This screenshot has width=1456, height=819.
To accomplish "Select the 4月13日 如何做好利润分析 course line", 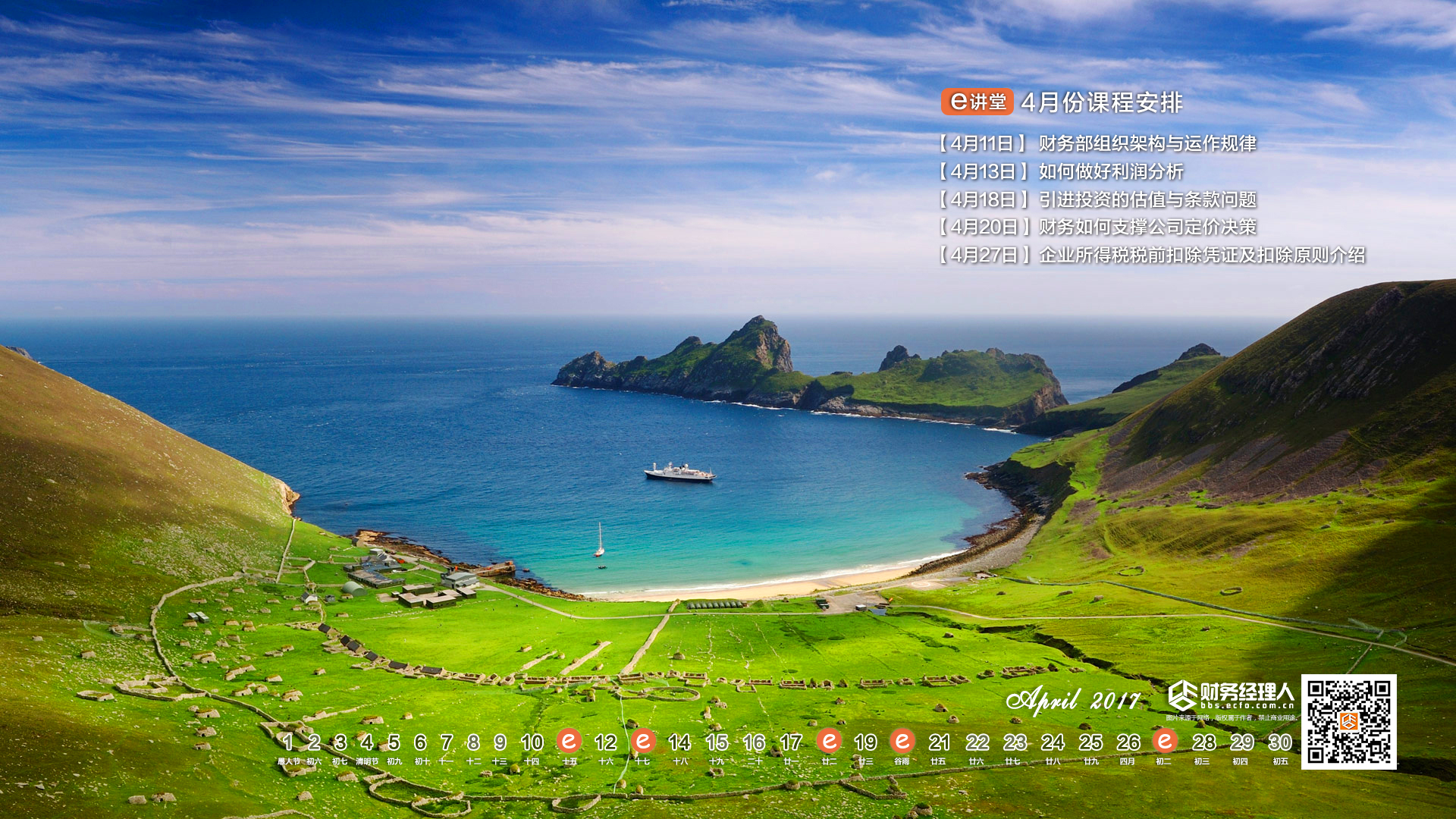I will pyautogui.click(x=1060, y=171).
